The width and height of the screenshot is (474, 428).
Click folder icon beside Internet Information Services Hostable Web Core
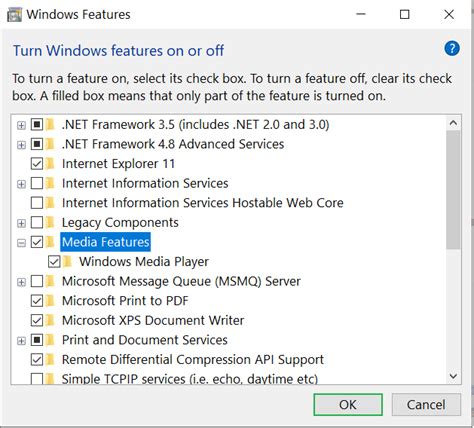[50, 203]
